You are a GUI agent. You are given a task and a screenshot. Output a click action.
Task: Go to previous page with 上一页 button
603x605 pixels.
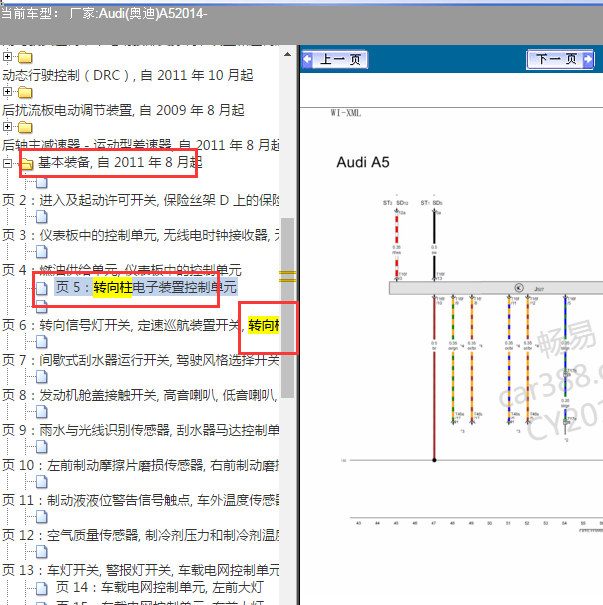pyautogui.click(x=334, y=59)
